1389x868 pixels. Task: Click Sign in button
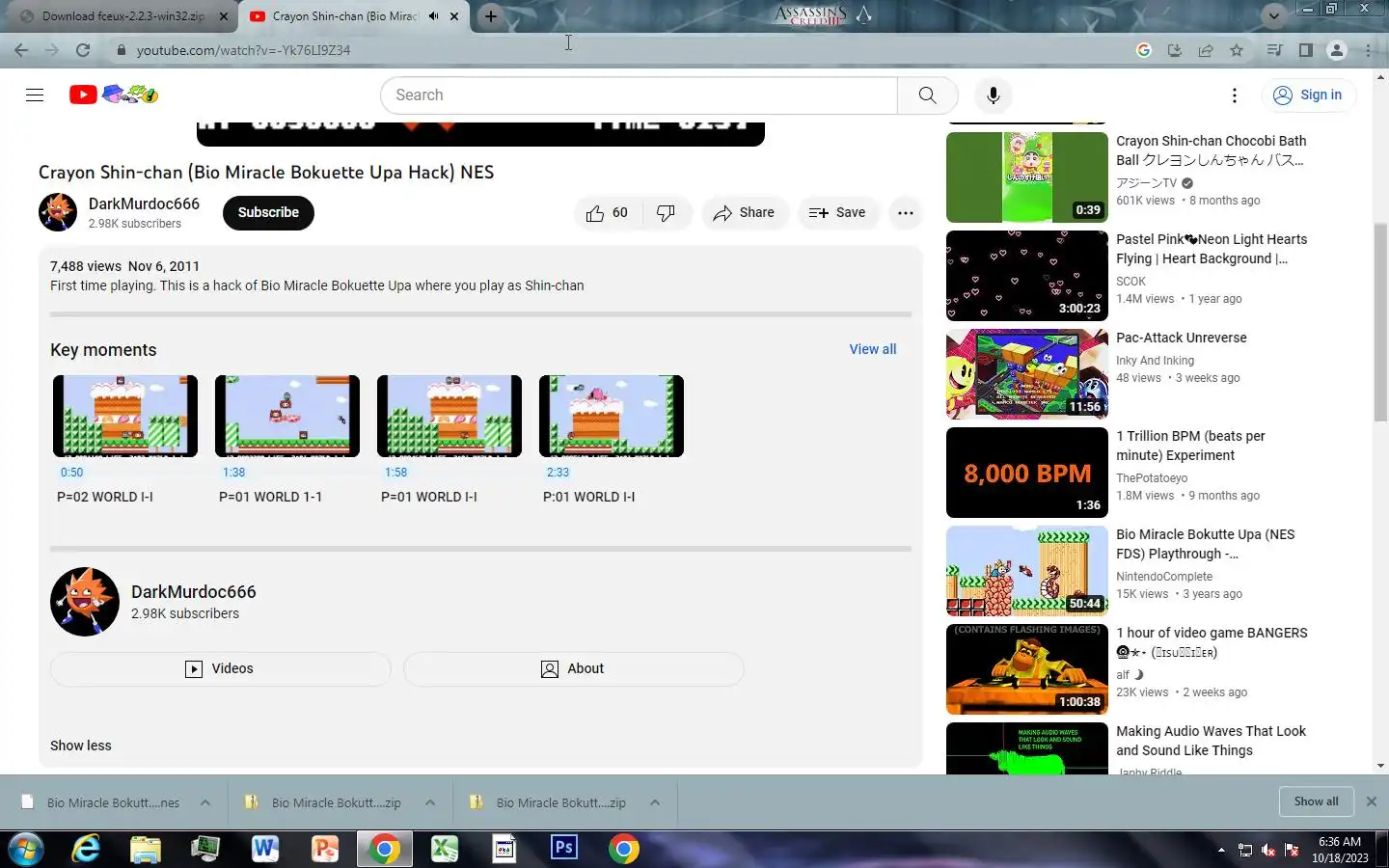pos(1308,95)
